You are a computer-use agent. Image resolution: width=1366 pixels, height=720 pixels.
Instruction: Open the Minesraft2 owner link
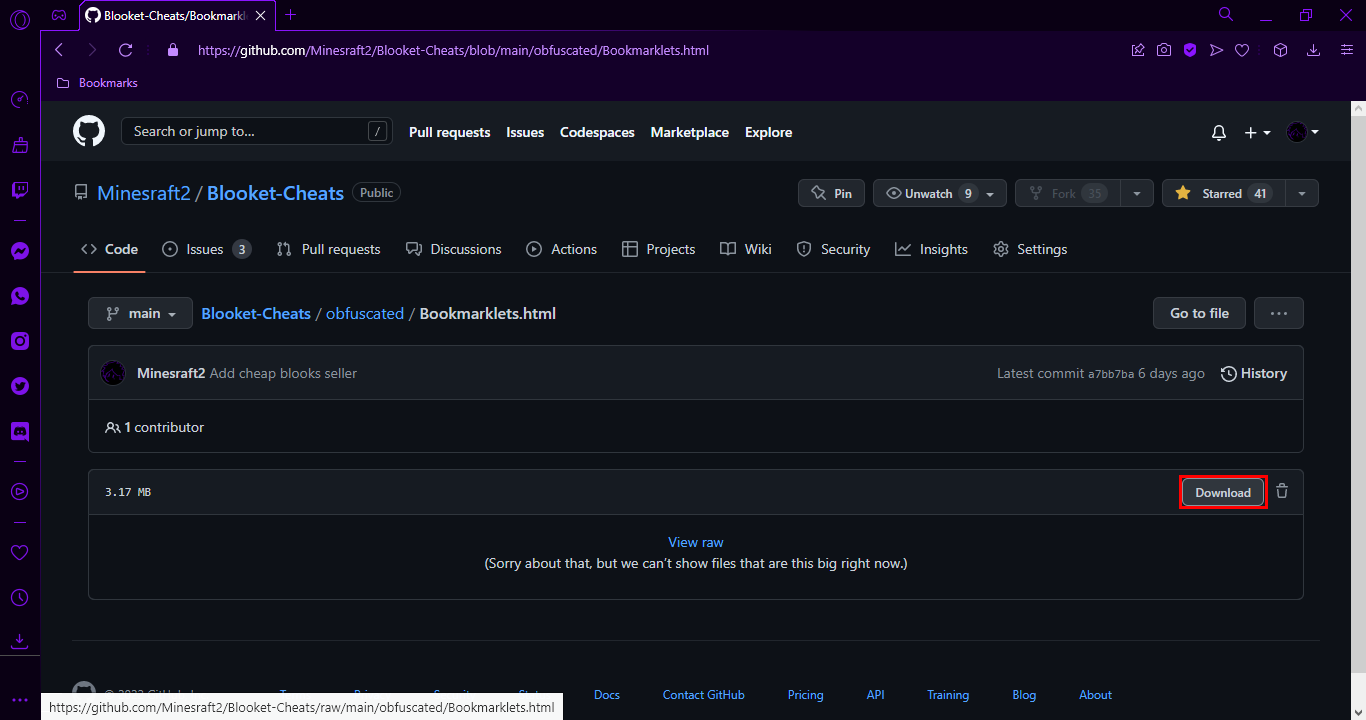tap(144, 193)
